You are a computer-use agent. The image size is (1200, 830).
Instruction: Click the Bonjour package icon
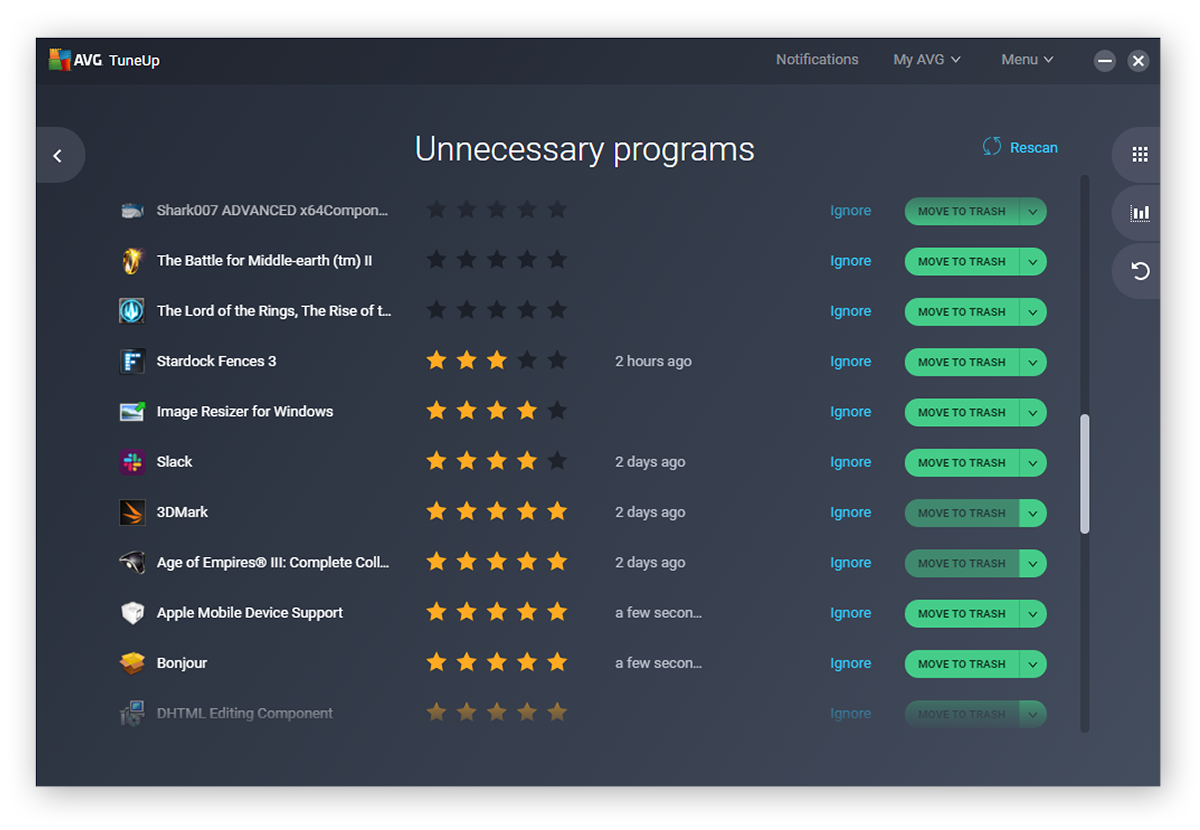point(132,663)
